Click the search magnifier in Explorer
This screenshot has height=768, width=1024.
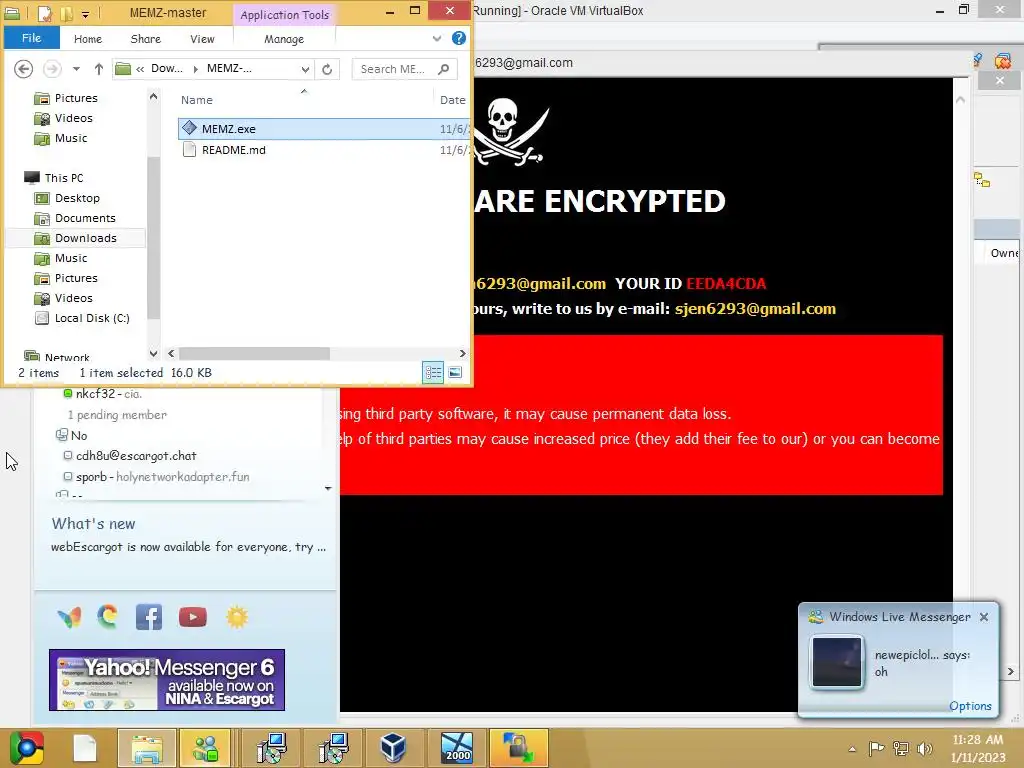[444, 69]
